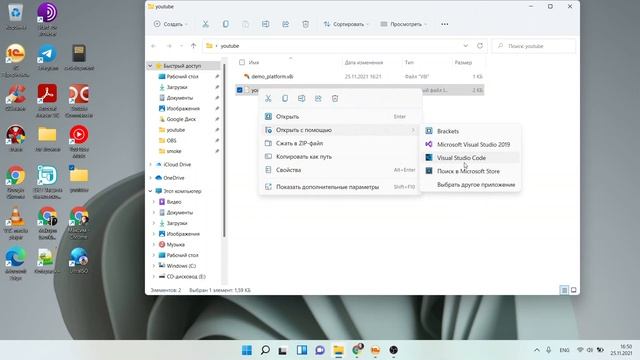The image size is (640, 360).
Task: Click the Rename icon in context menu
Action: click(302, 98)
